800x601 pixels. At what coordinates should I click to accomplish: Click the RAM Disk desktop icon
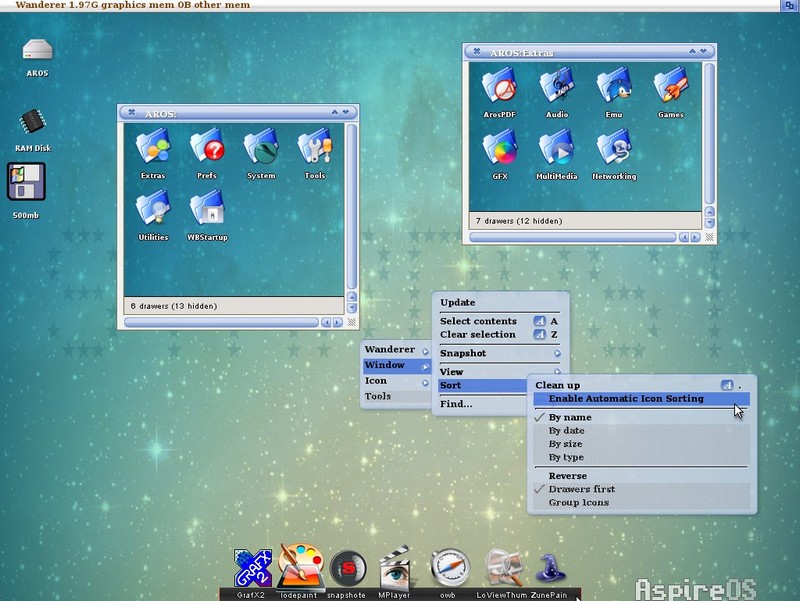pyautogui.click(x=32, y=127)
